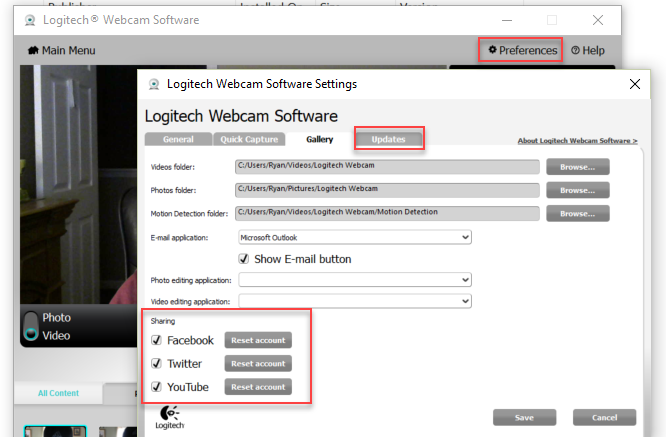666x437 pixels.
Task: Open the second gallery thumbnail
Action: point(118,431)
